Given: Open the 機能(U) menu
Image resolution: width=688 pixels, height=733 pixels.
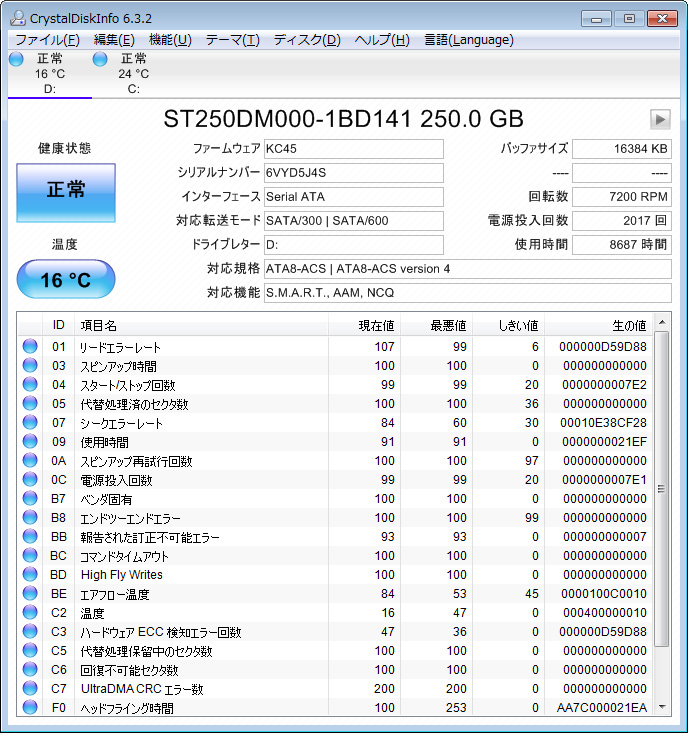Looking at the screenshot, I should tap(170, 40).
